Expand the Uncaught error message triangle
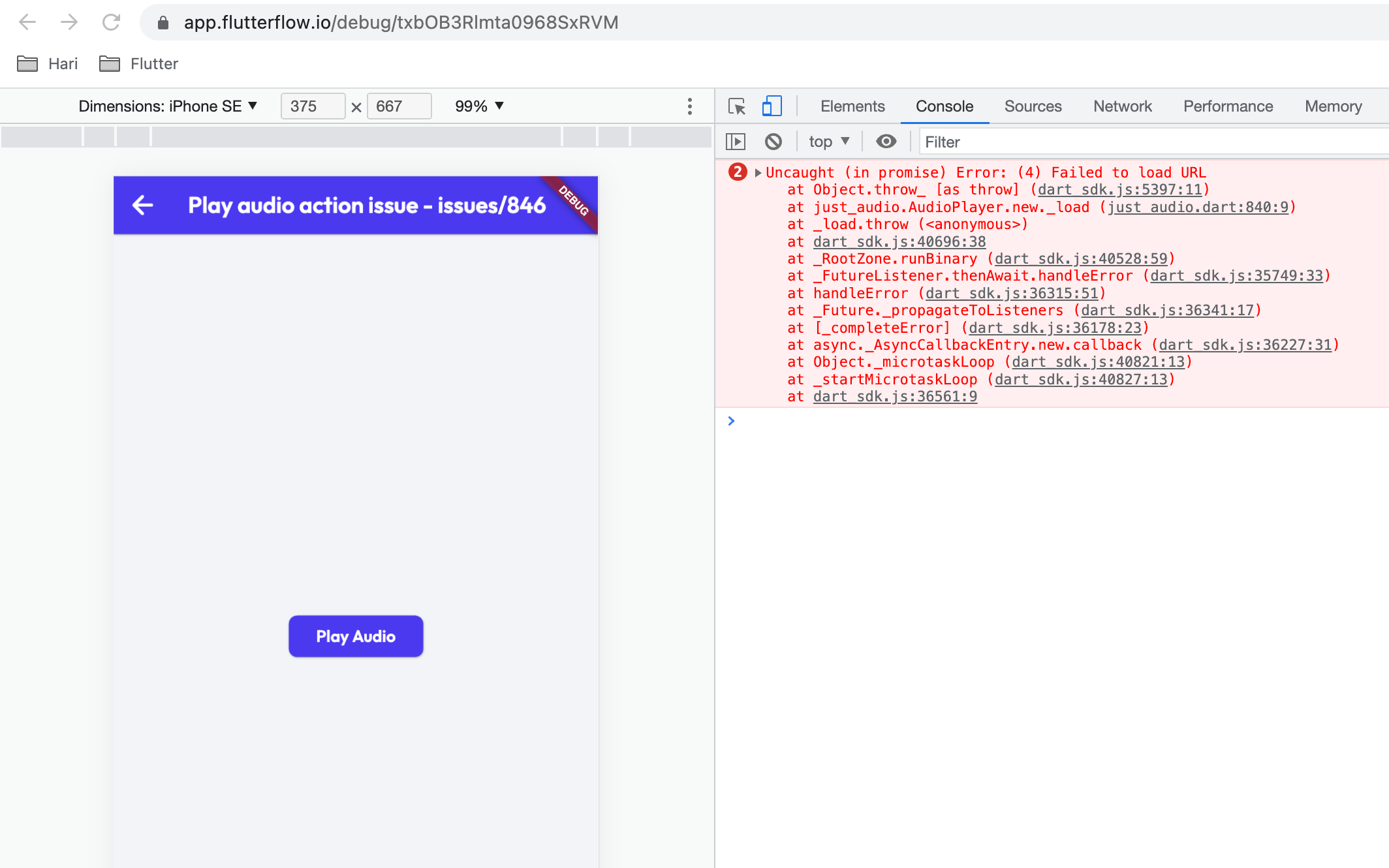Screen dimensions: 1389x868 pos(758,173)
